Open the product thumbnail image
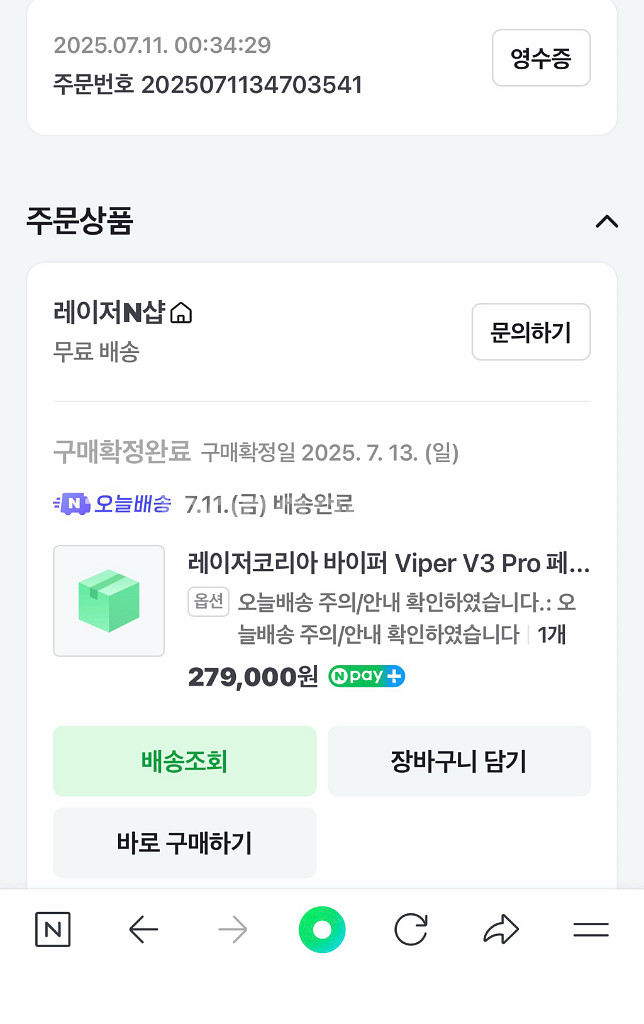This screenshot has height=1024, width=644. [x=108, y=600]
